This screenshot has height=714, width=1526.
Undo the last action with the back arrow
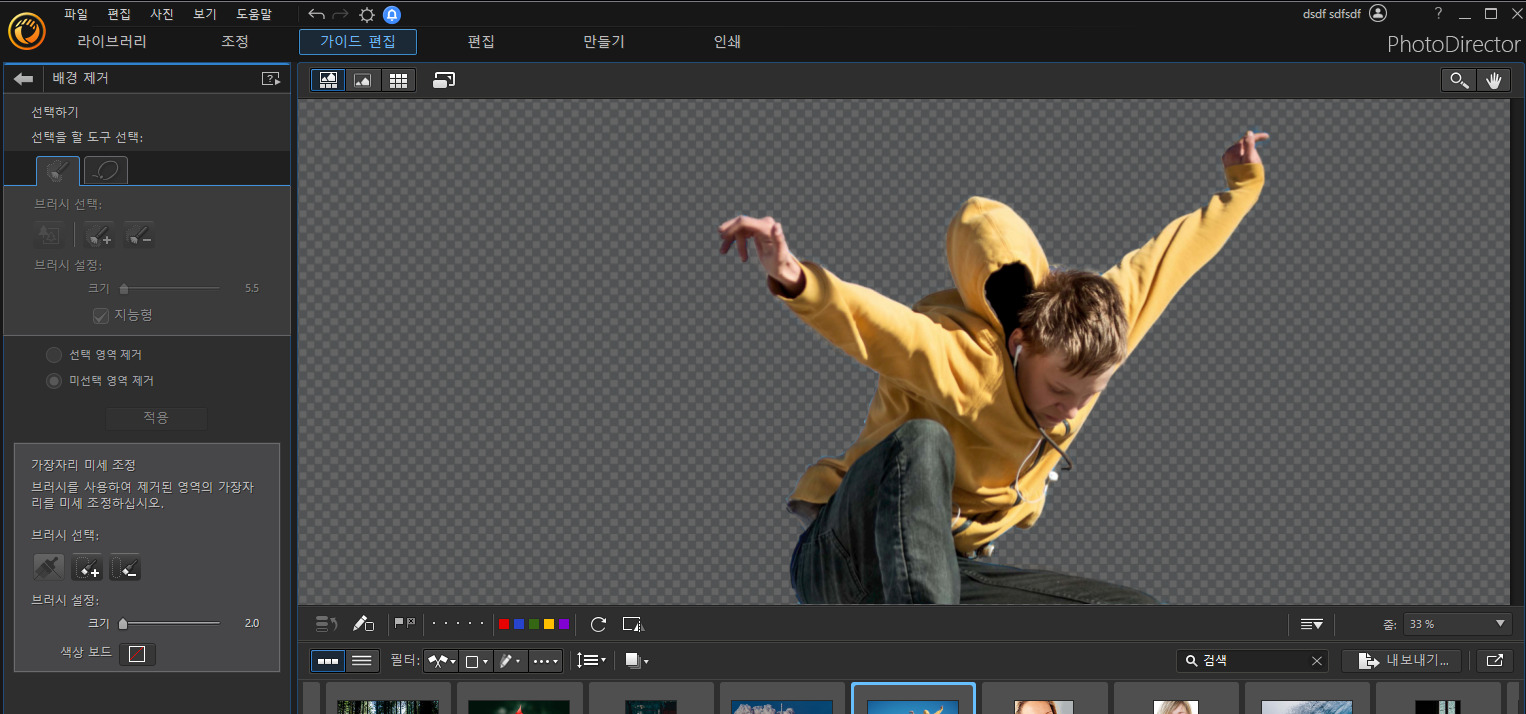click(x=317, y=14)
